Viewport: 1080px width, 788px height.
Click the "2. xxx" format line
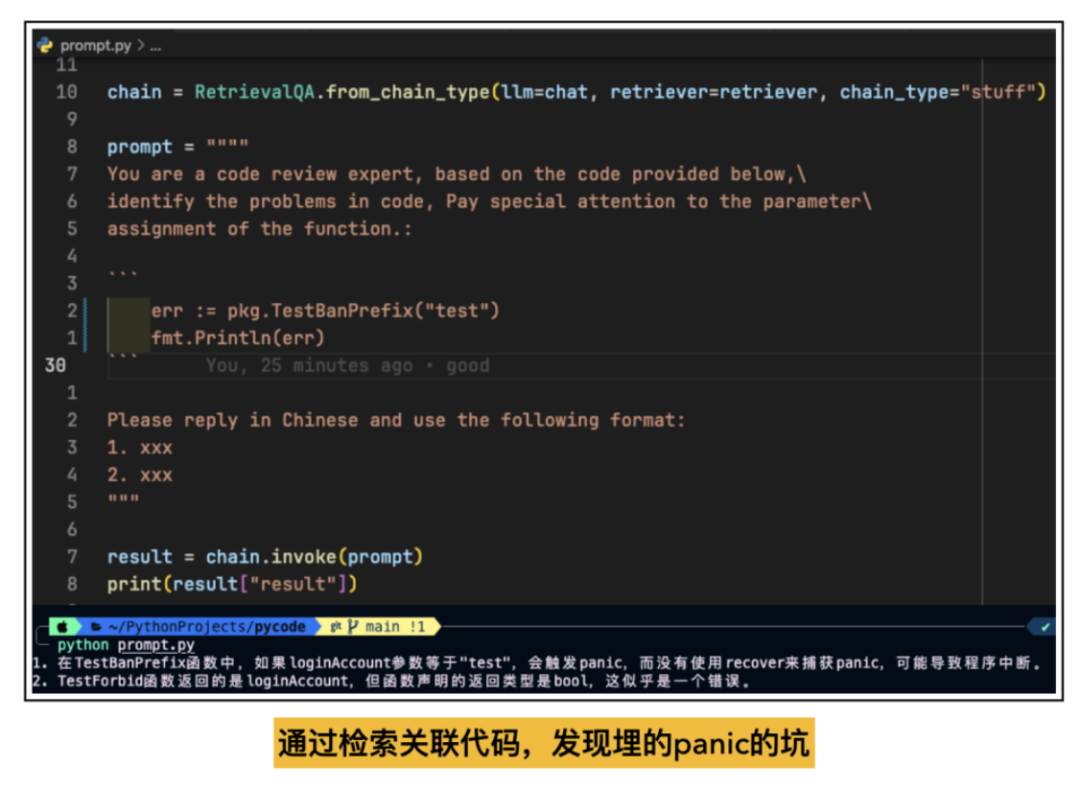139,475
